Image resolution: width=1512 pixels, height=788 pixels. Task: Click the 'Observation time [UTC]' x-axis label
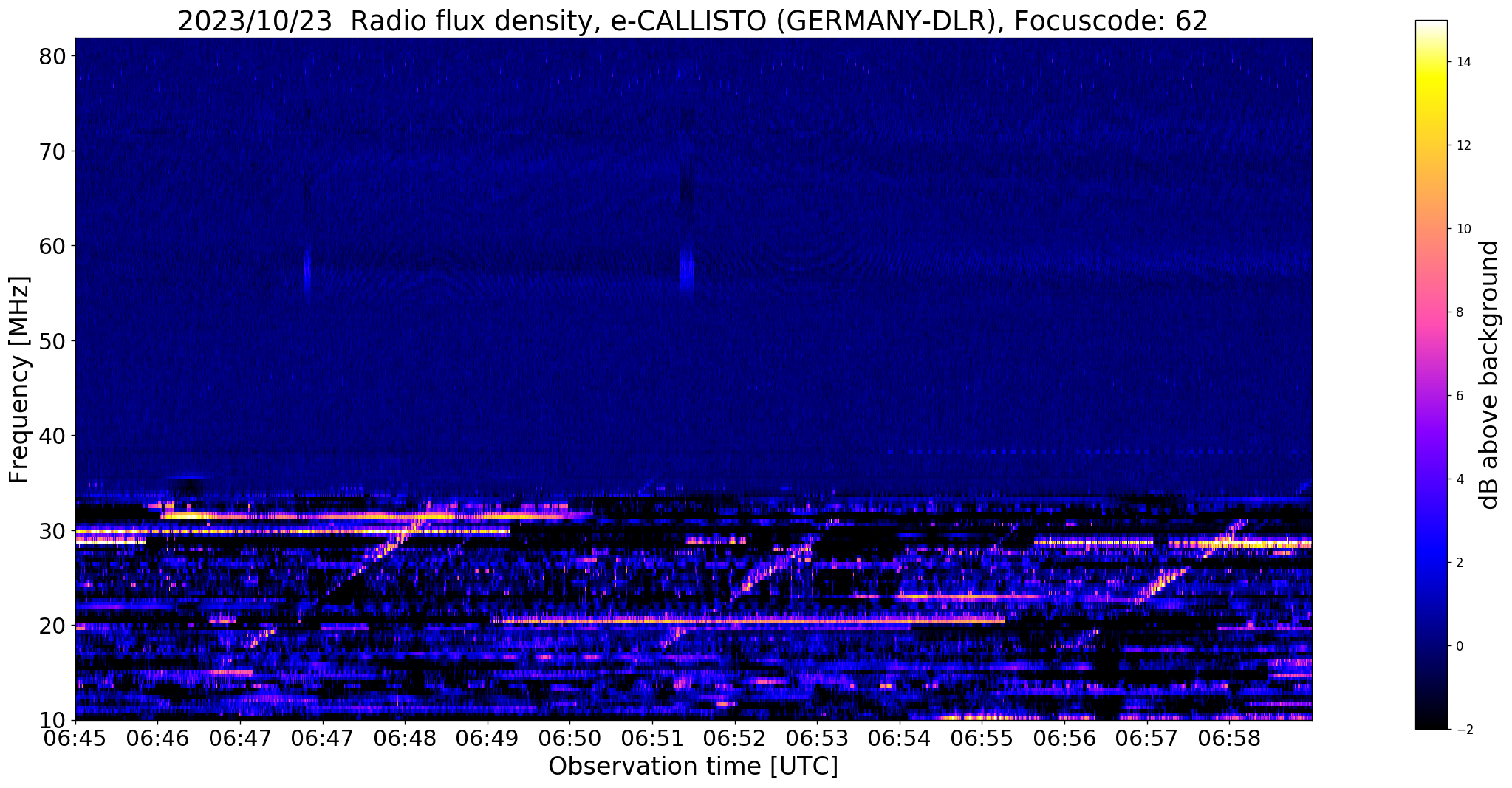point(693,767)
